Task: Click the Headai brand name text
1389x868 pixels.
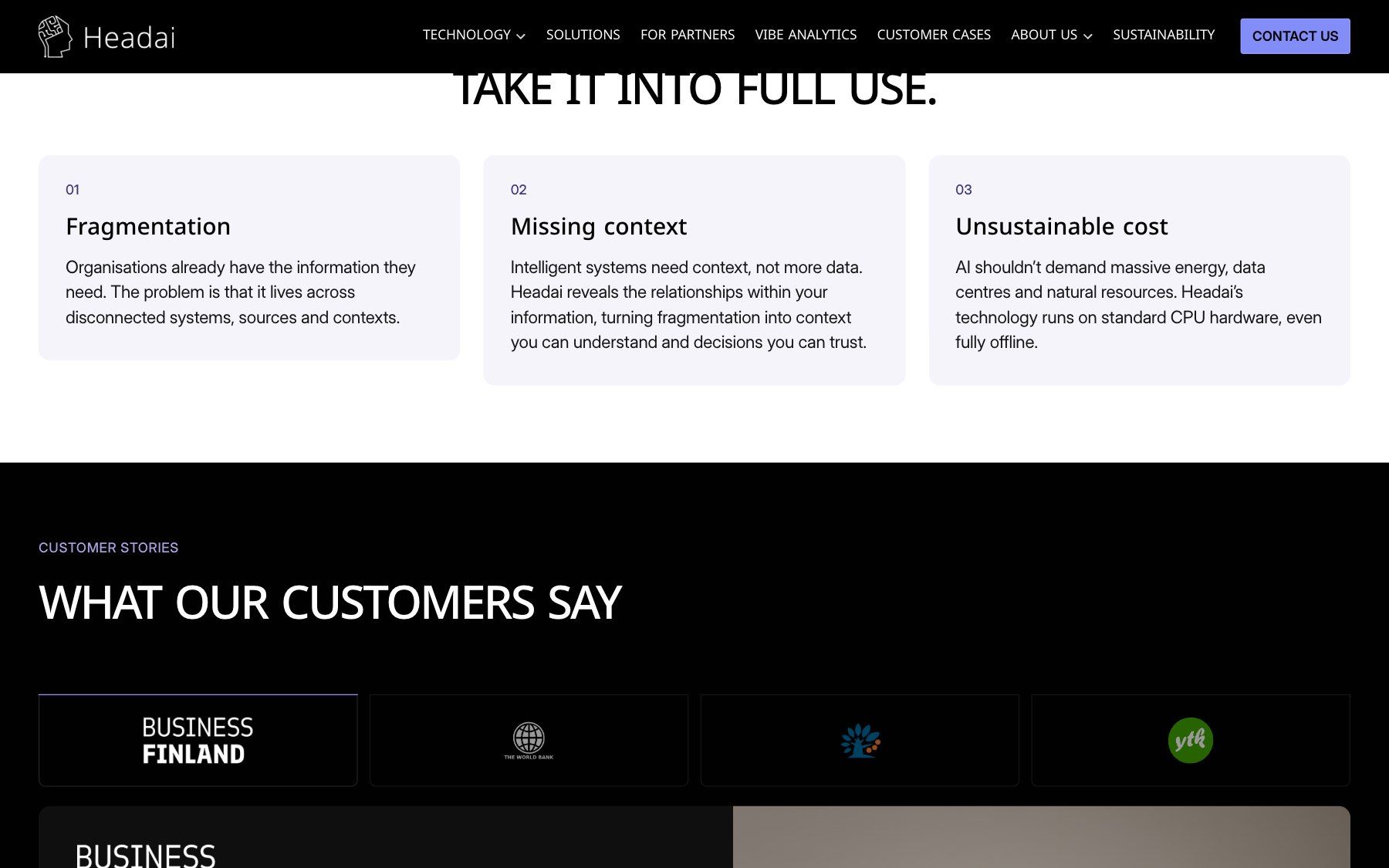Action: coord(130,38)
